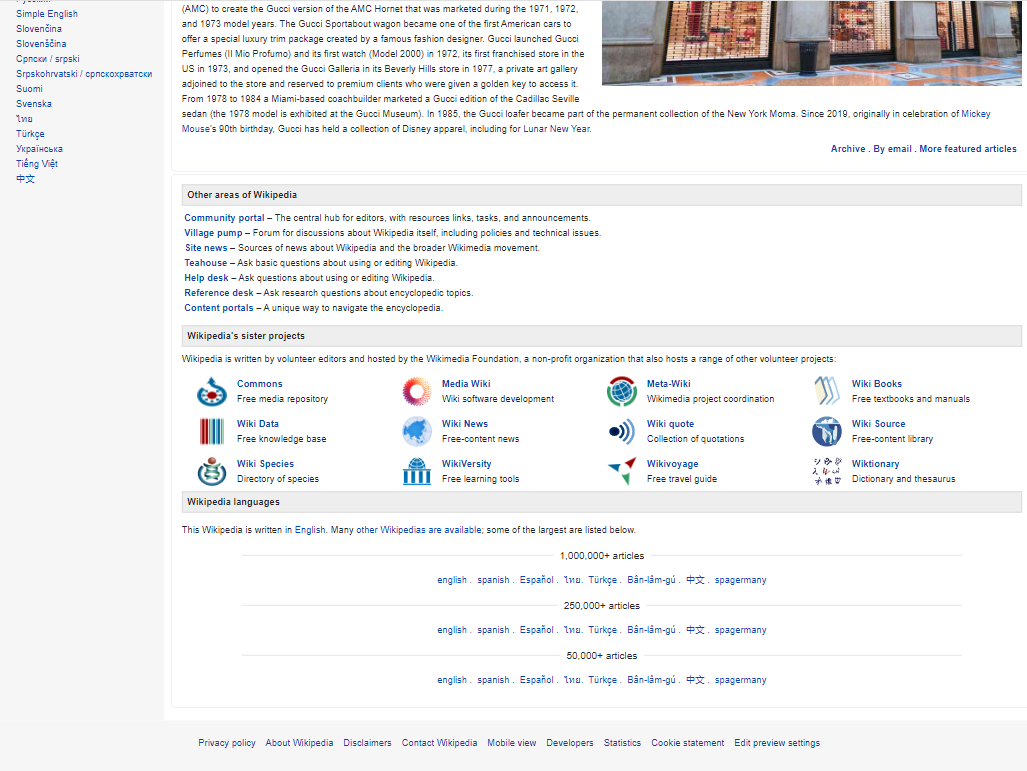The width and height of the screenshot is (1027, 771).
Task: Open Disclaimers footer link
Action: click(367, 743)
